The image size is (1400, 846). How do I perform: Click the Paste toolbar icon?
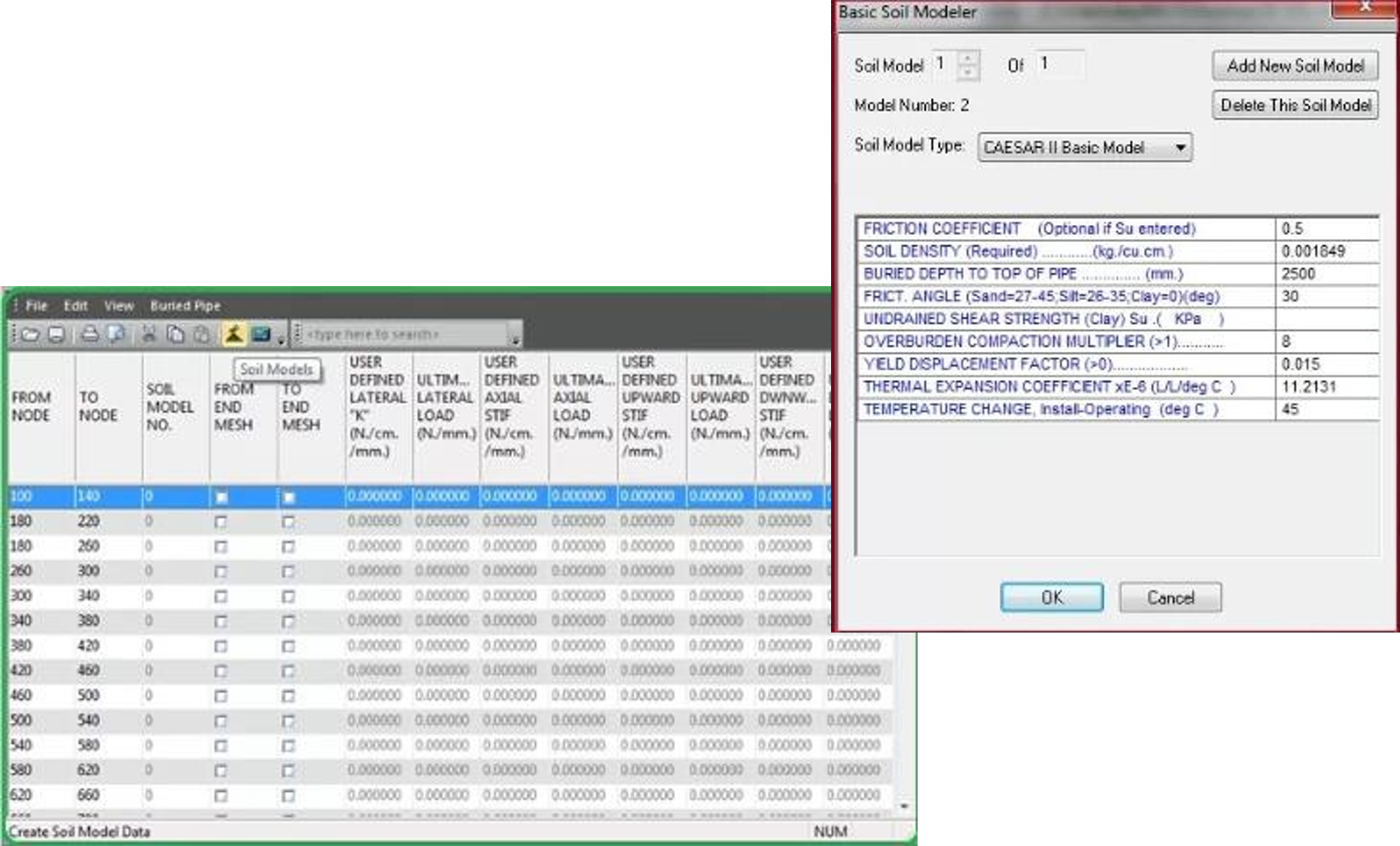click(203, 334)
